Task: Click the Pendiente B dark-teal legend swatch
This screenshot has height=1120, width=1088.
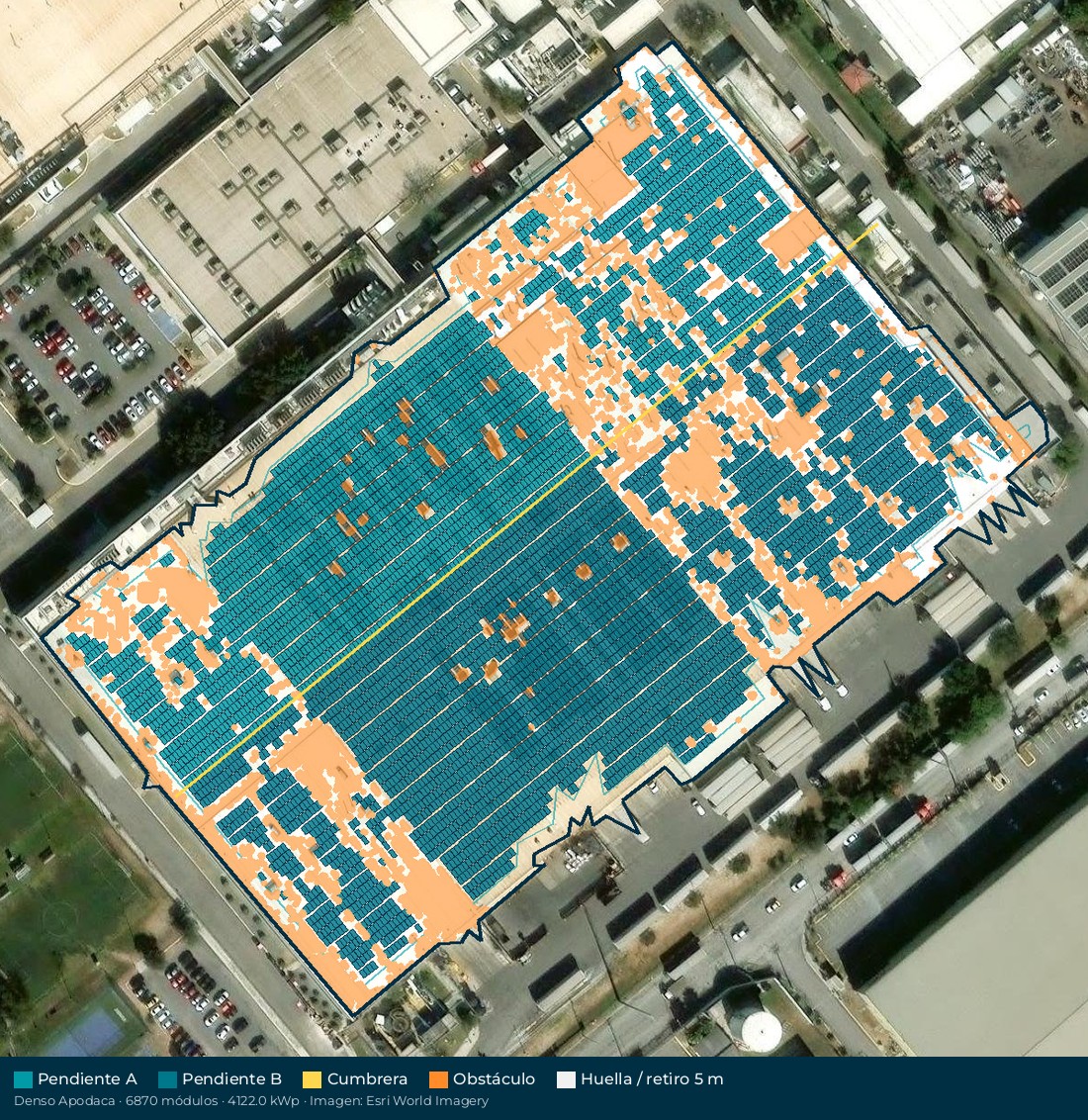Action: (x=167, y=1079)
